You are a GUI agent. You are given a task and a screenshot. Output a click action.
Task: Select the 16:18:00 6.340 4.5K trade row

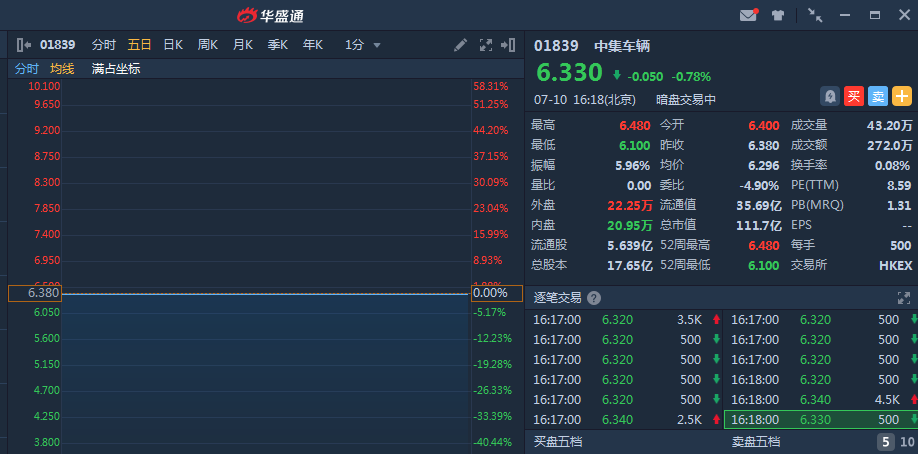pos(821,400)
